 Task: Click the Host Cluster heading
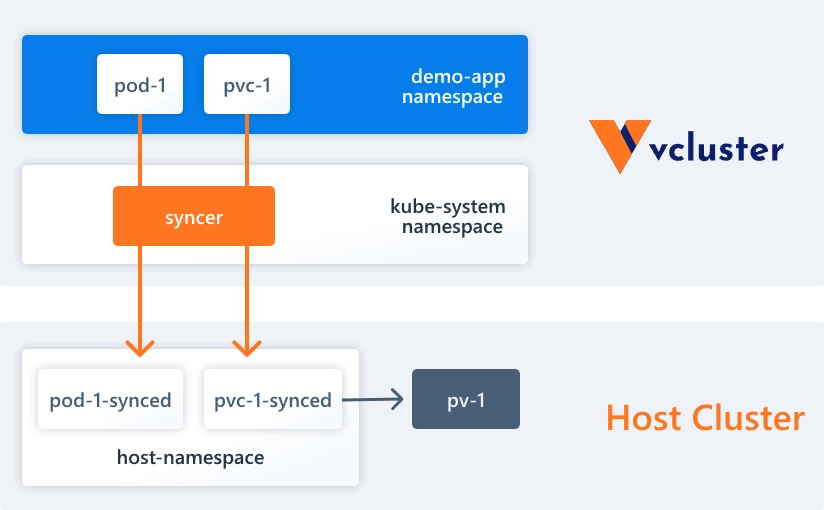[x=705, y=418]
